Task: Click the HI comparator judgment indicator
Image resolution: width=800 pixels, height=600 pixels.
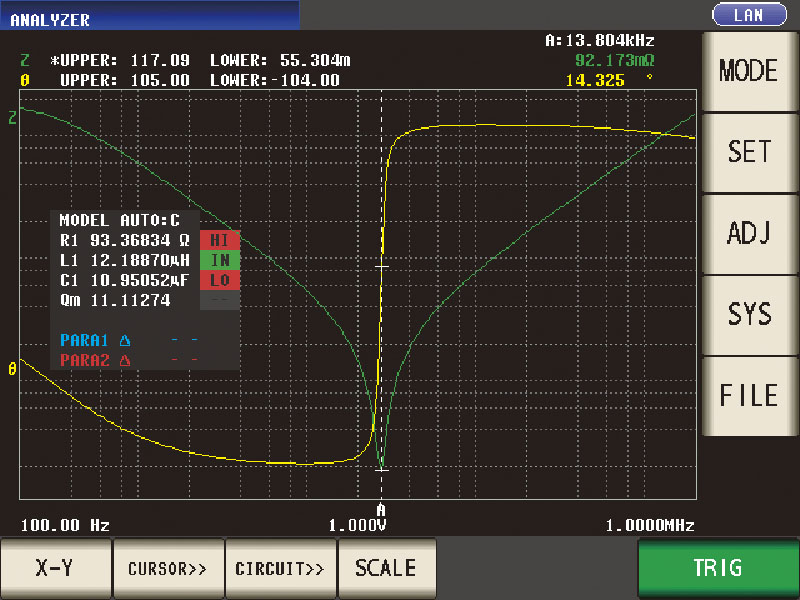Action: pyautogui.click(x=219, y=240)
